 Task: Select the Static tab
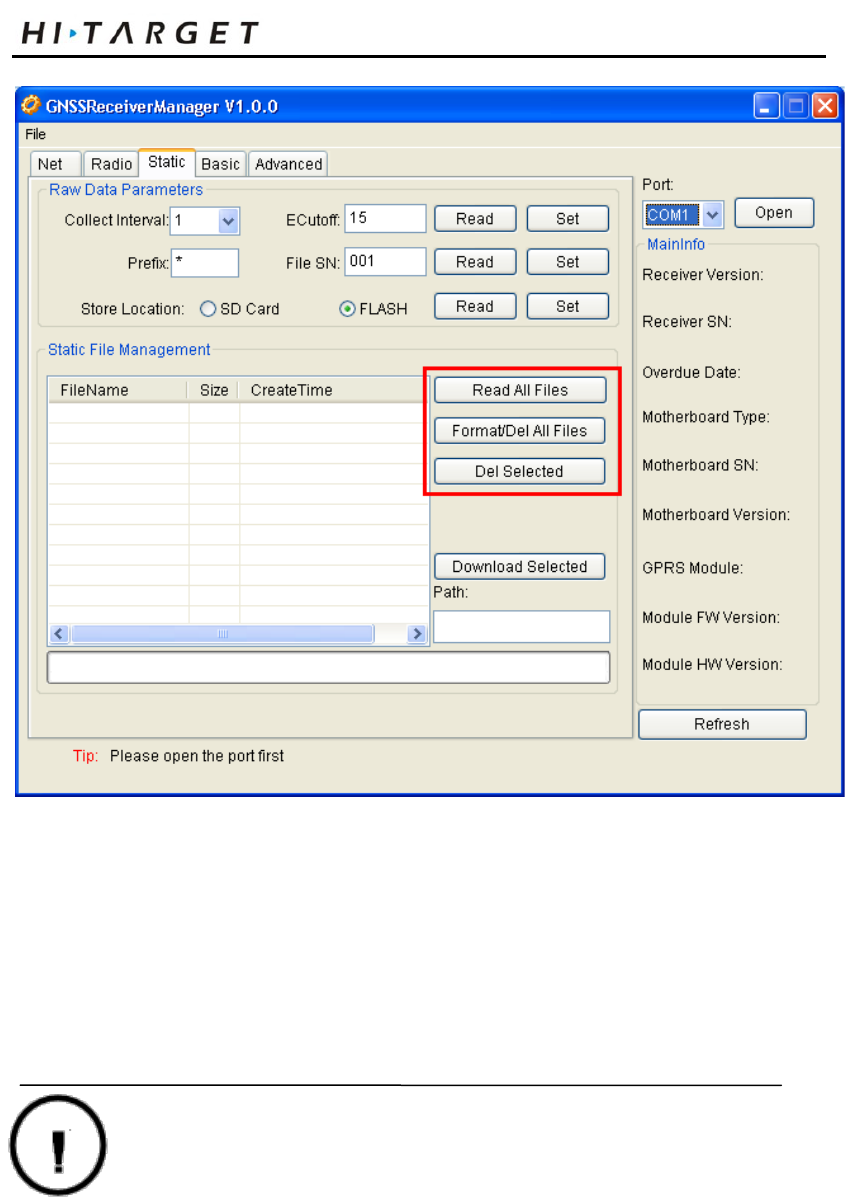(167, 162)
